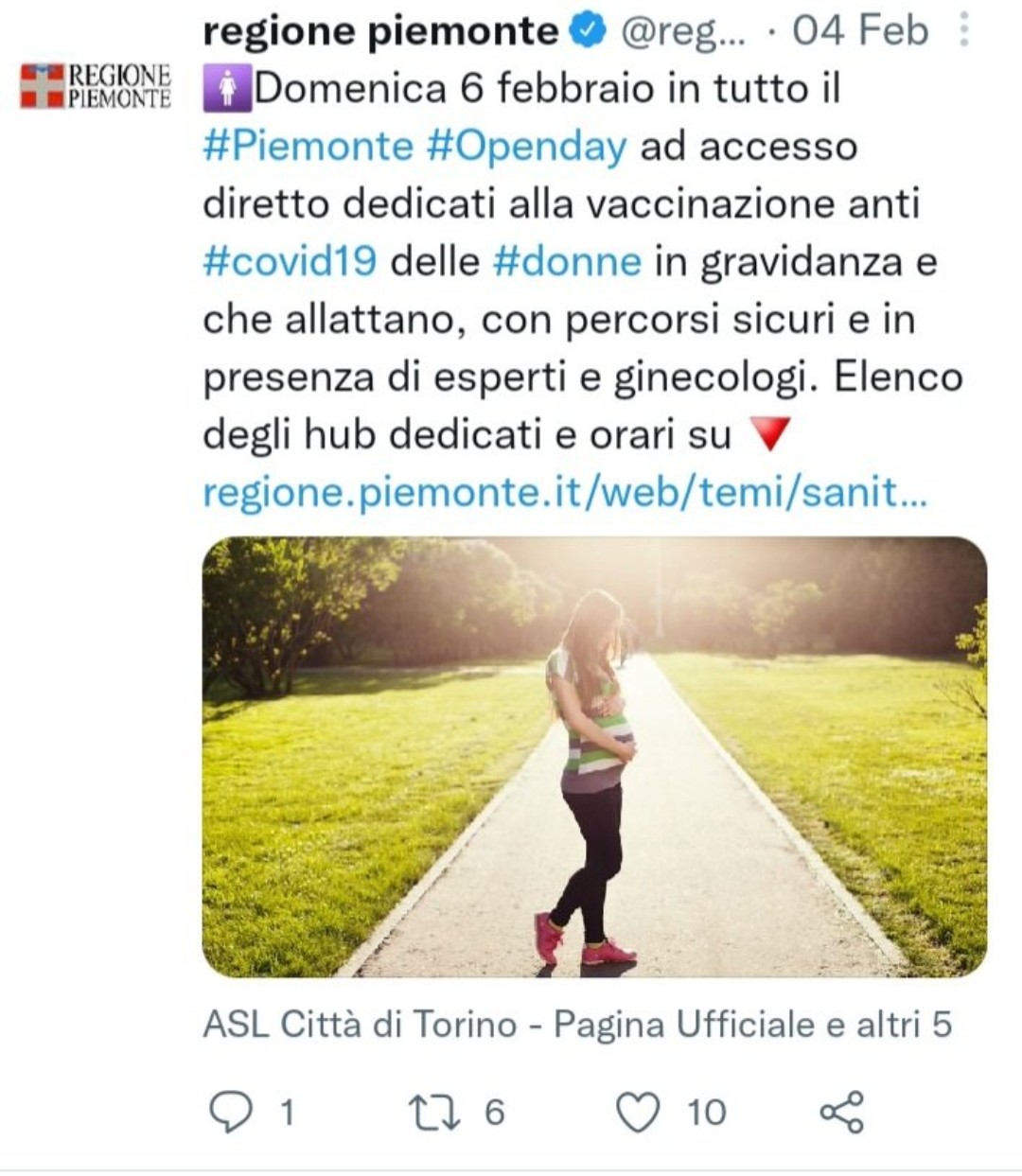
Task: Click the like count 10
Action: coord(707,1113)
